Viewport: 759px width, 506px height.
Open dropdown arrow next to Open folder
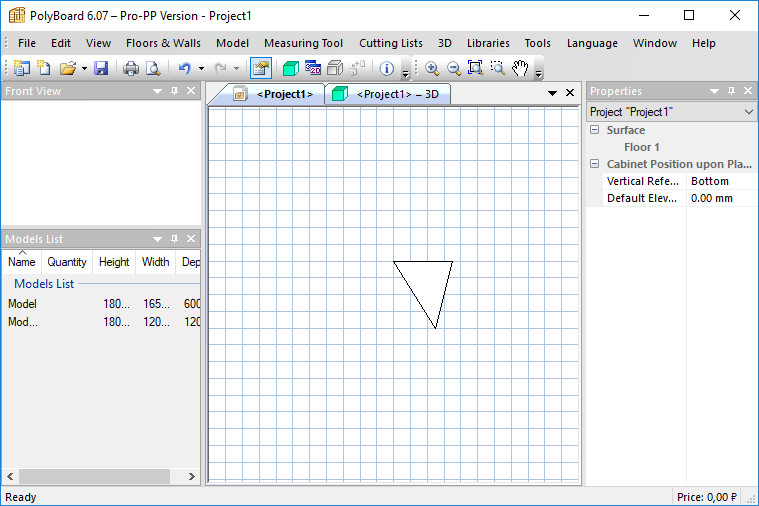(84, 69)
